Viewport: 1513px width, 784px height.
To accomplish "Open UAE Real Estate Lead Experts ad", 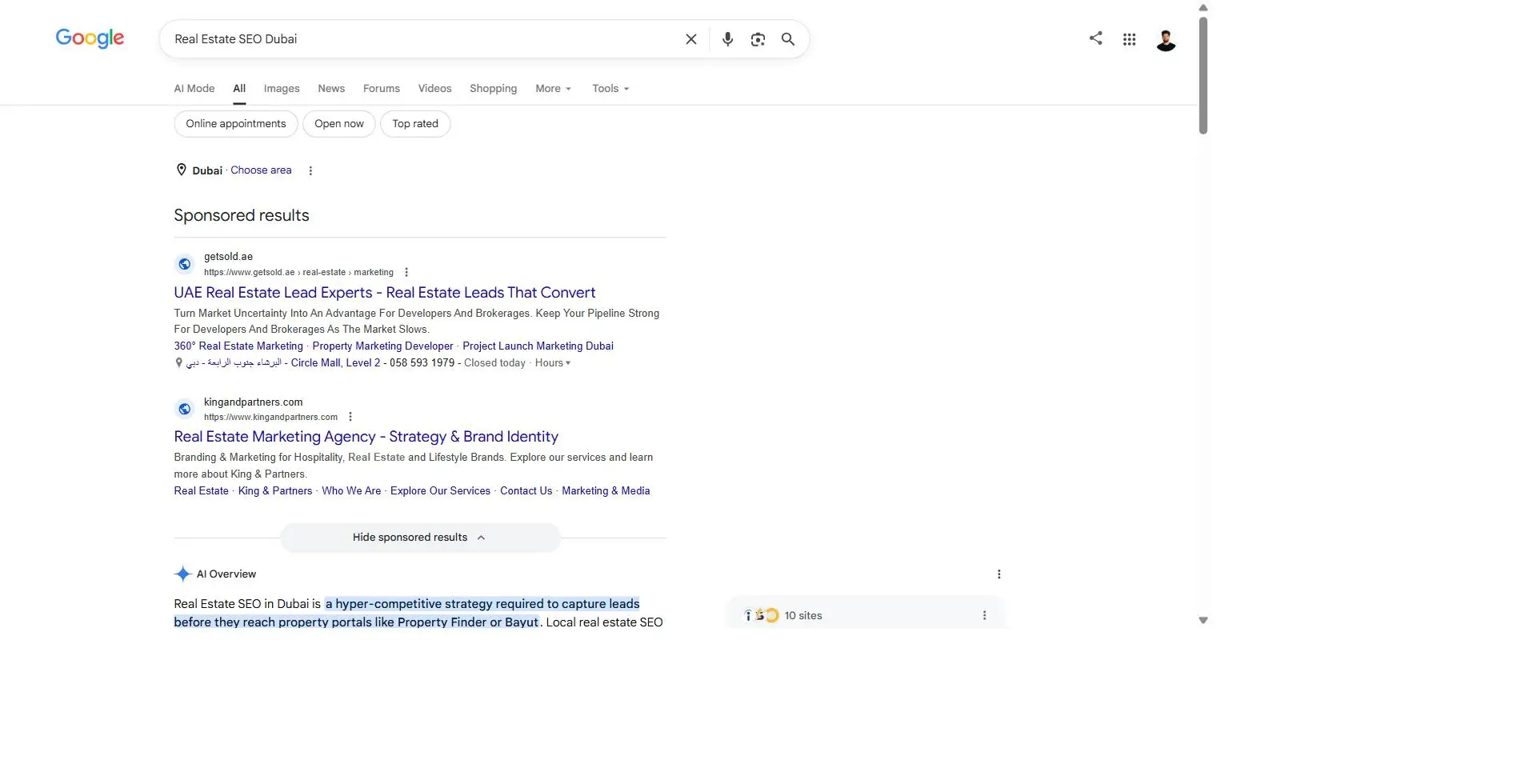I will 385,293.
